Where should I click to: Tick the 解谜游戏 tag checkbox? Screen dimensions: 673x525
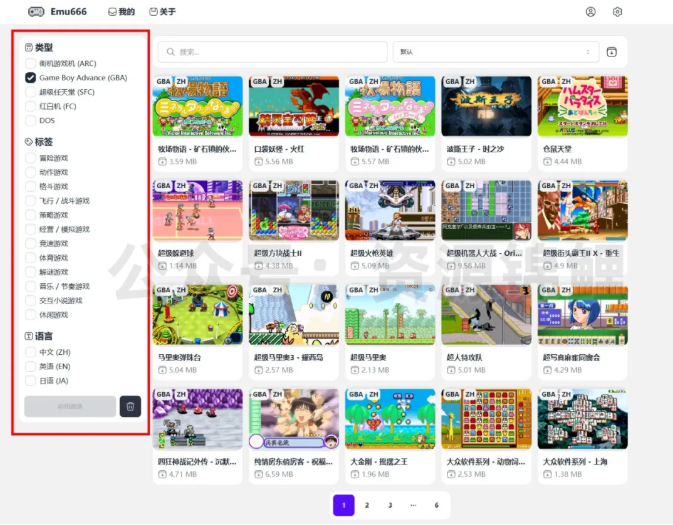[30, 272]
